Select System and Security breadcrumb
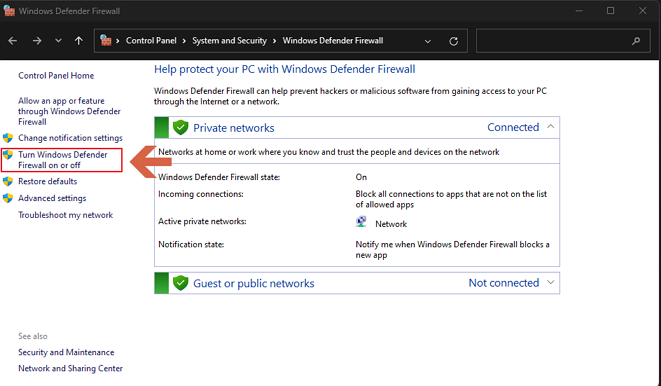The image size is (661, 386). tap(229, 40)
